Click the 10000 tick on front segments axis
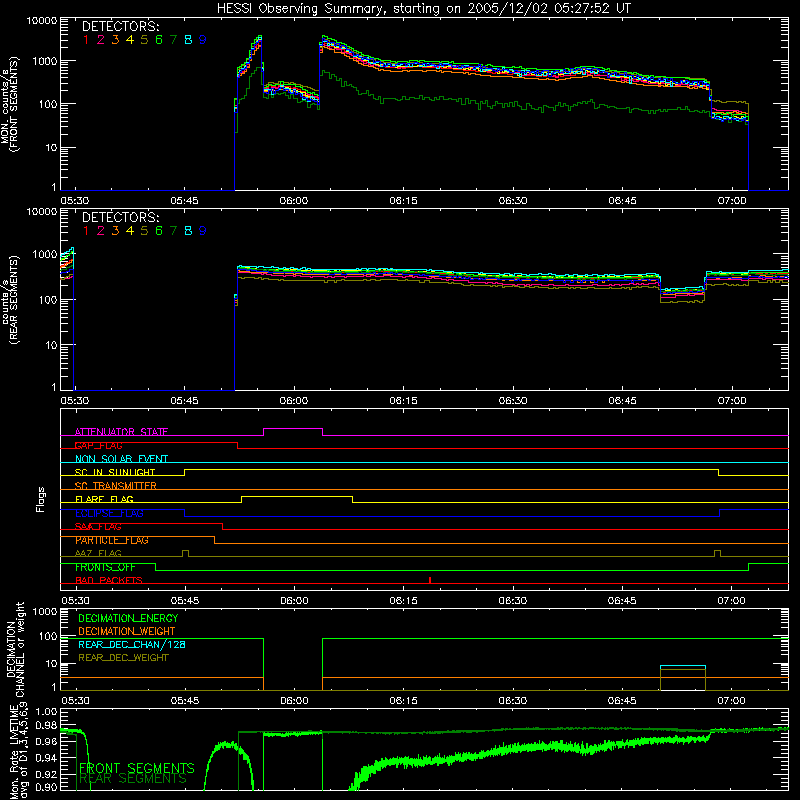800x800 pixels. 42,20
